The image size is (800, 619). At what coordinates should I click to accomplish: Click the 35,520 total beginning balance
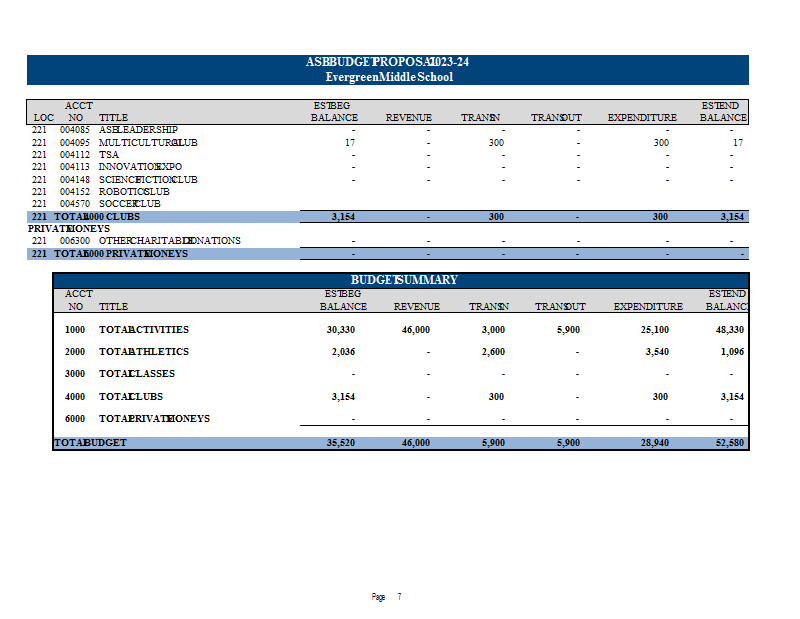pyautogui.click(x=341, y=443)
